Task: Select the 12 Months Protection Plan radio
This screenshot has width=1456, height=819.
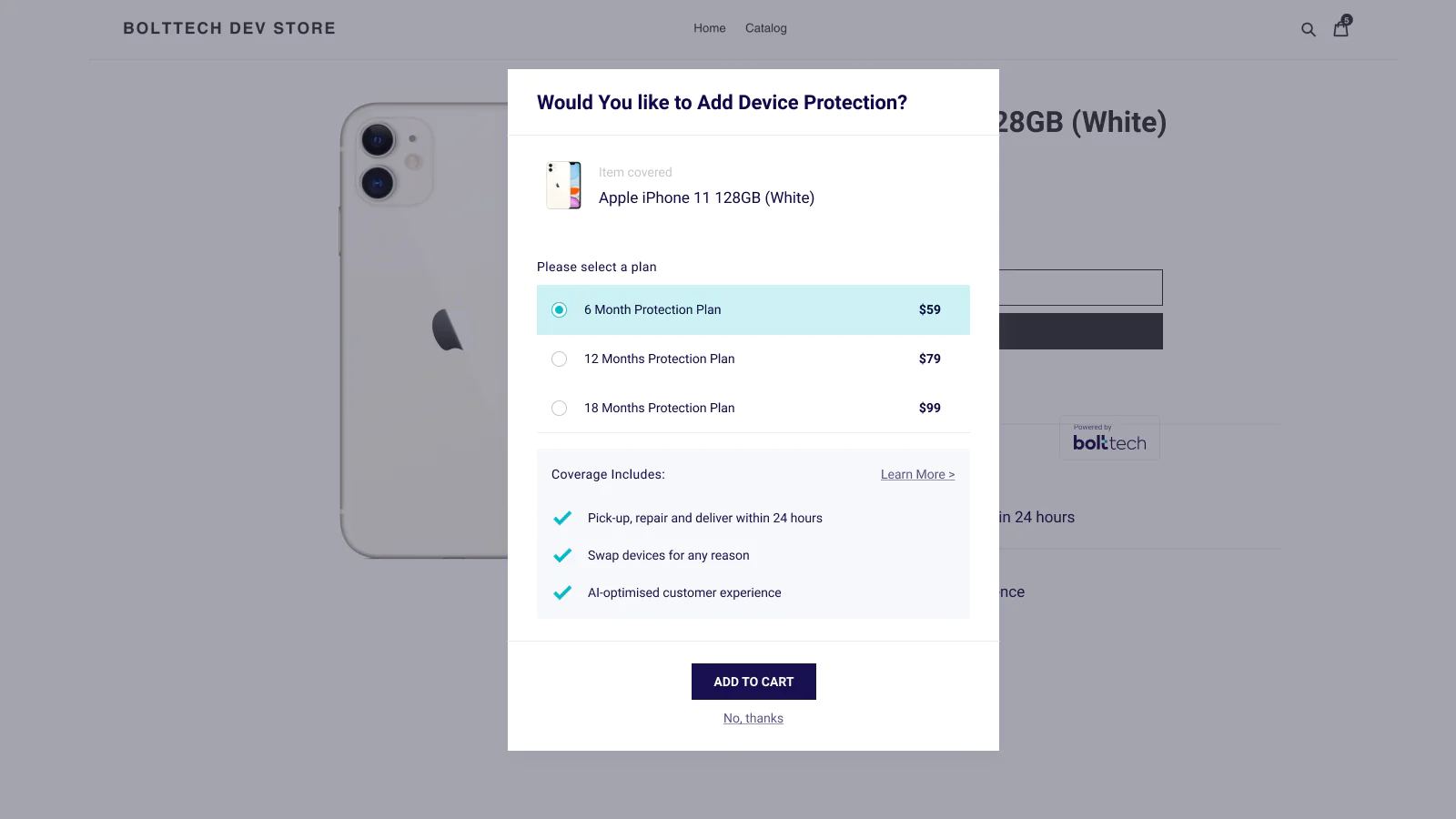Action: pyautogui.click(x=559, y=359)
